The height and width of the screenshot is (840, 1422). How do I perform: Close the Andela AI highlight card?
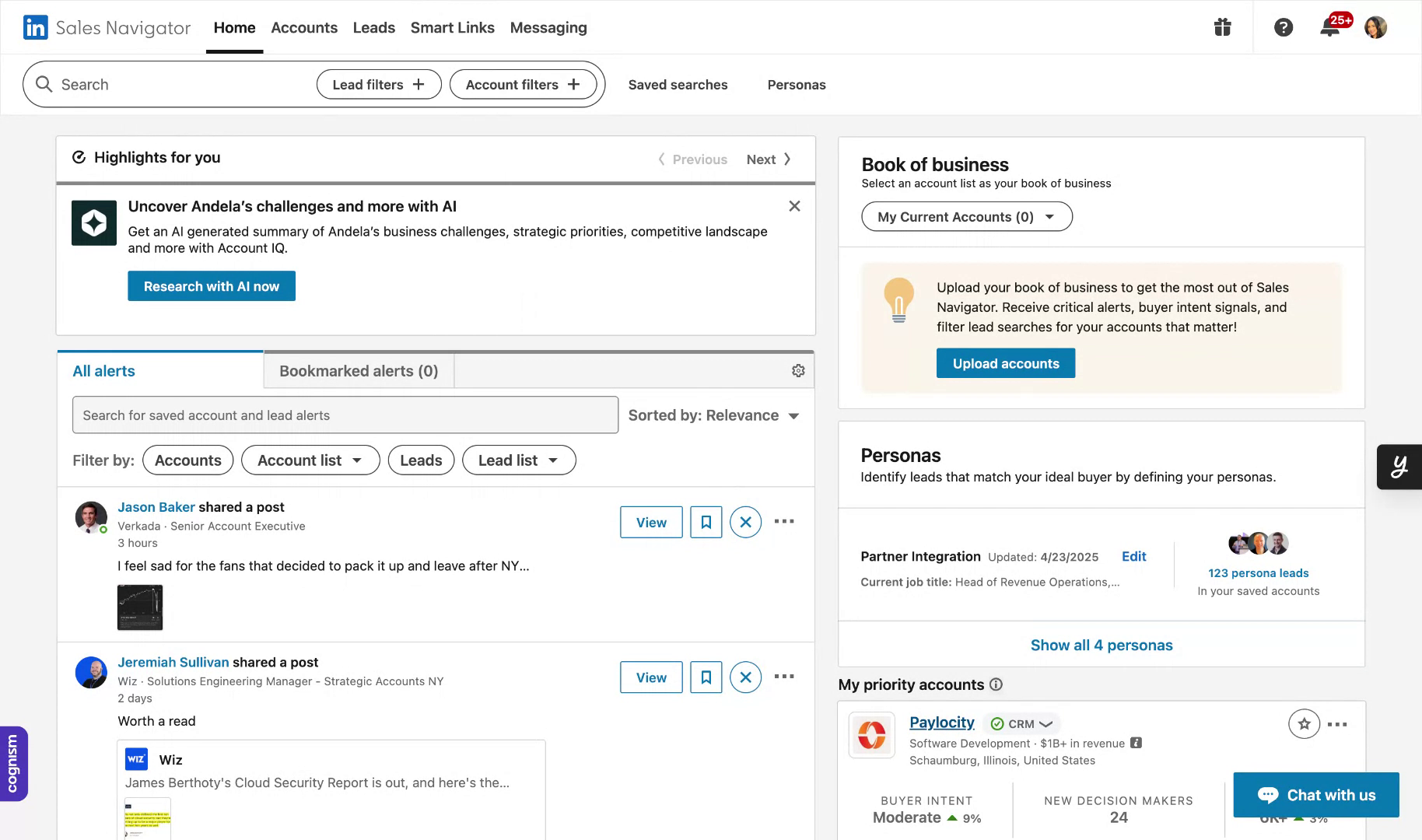pos(794,206)
